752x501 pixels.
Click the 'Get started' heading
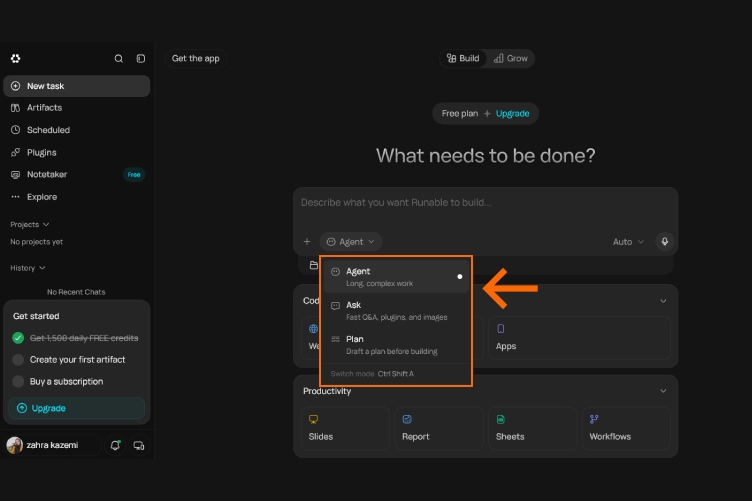tap(36, 316)
